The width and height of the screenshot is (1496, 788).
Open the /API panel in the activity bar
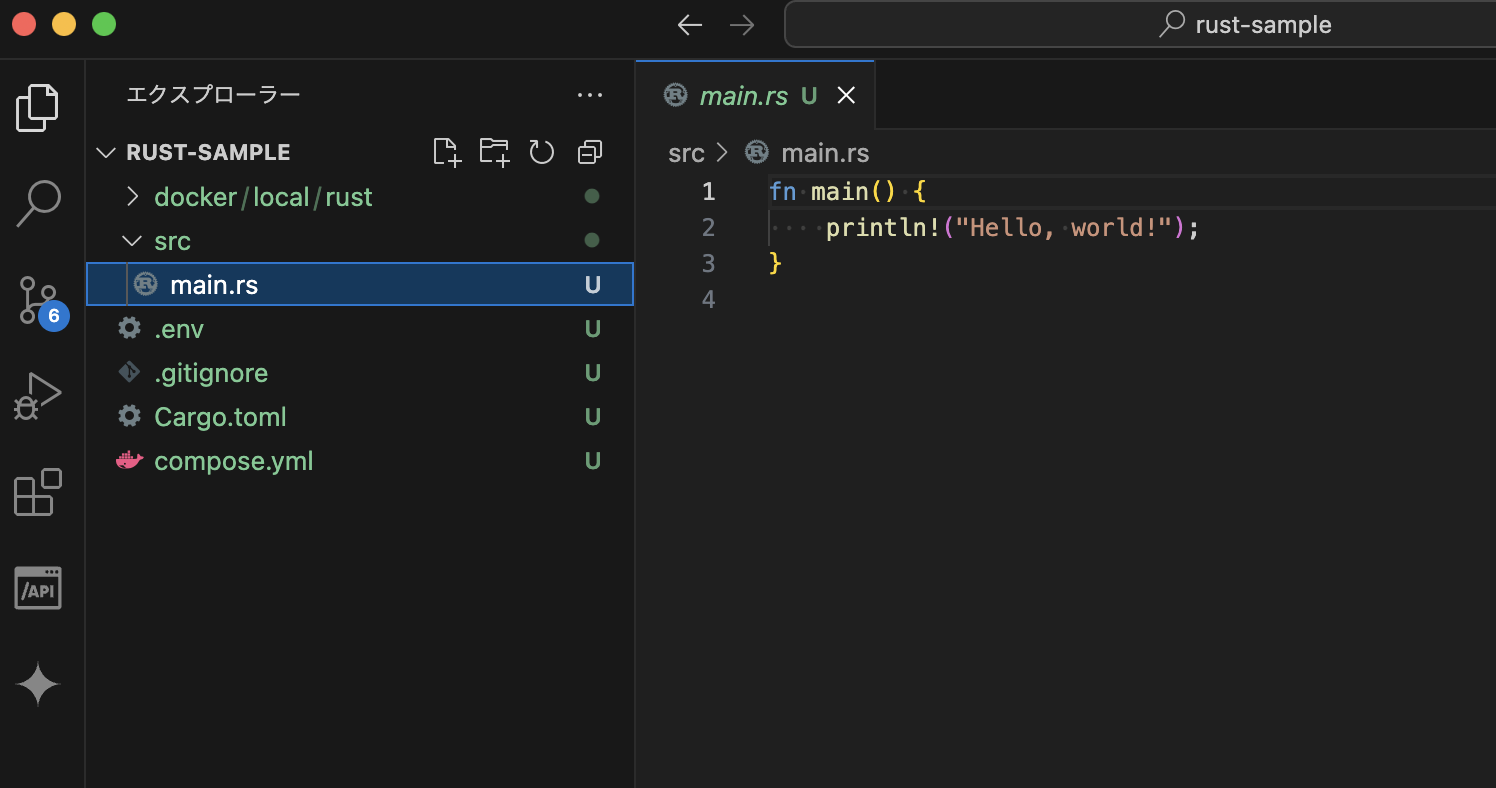coord(38,588)
